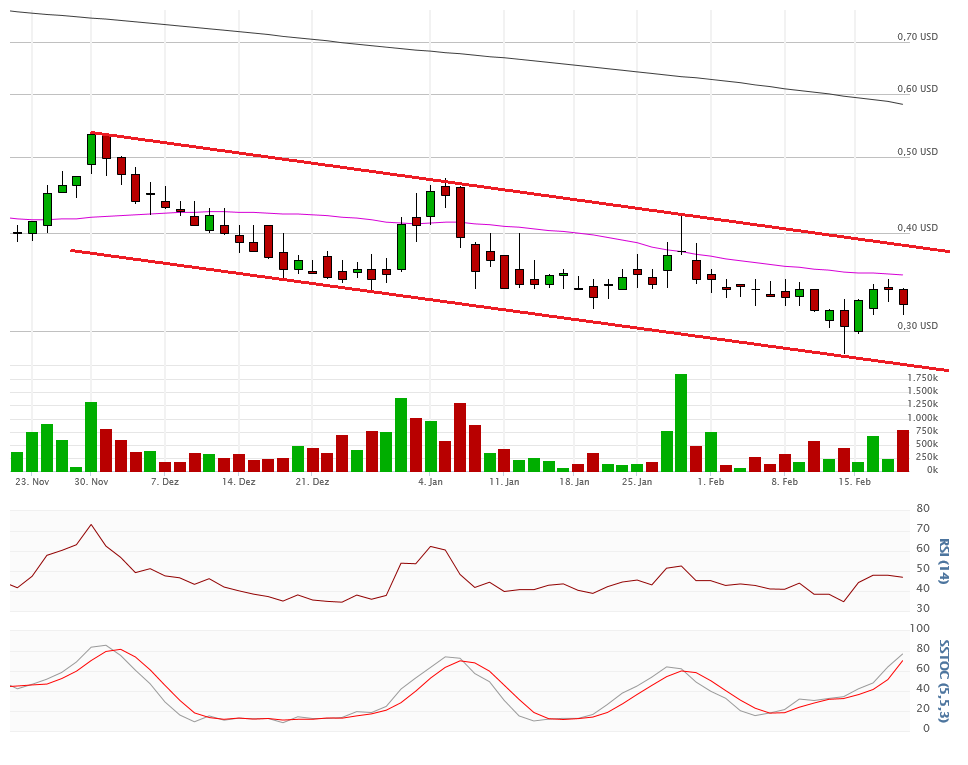Select the 18. Jan date label

click(x=574, y=482)
